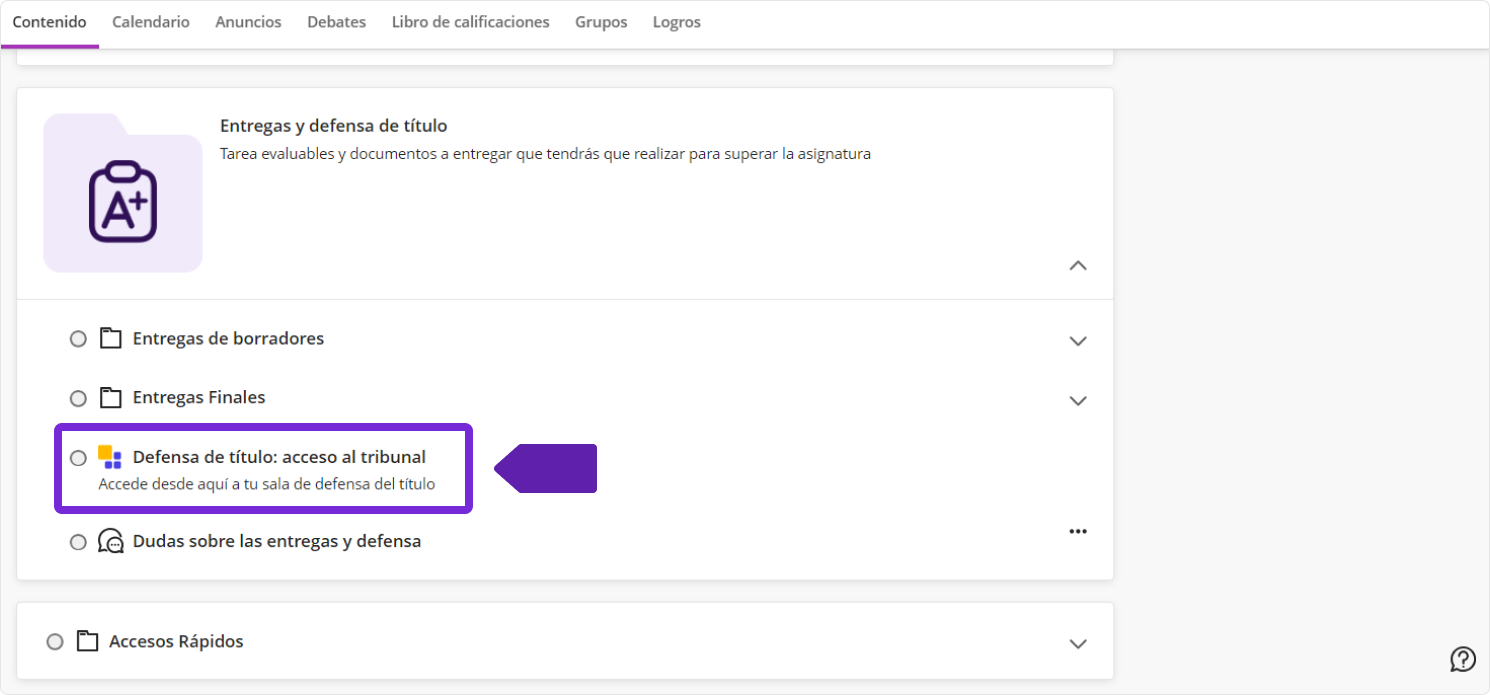This screenshot has width=1490, height=695.
Task: Mark Entregas de borradores progress circle
Action: (x=78, y=339)
